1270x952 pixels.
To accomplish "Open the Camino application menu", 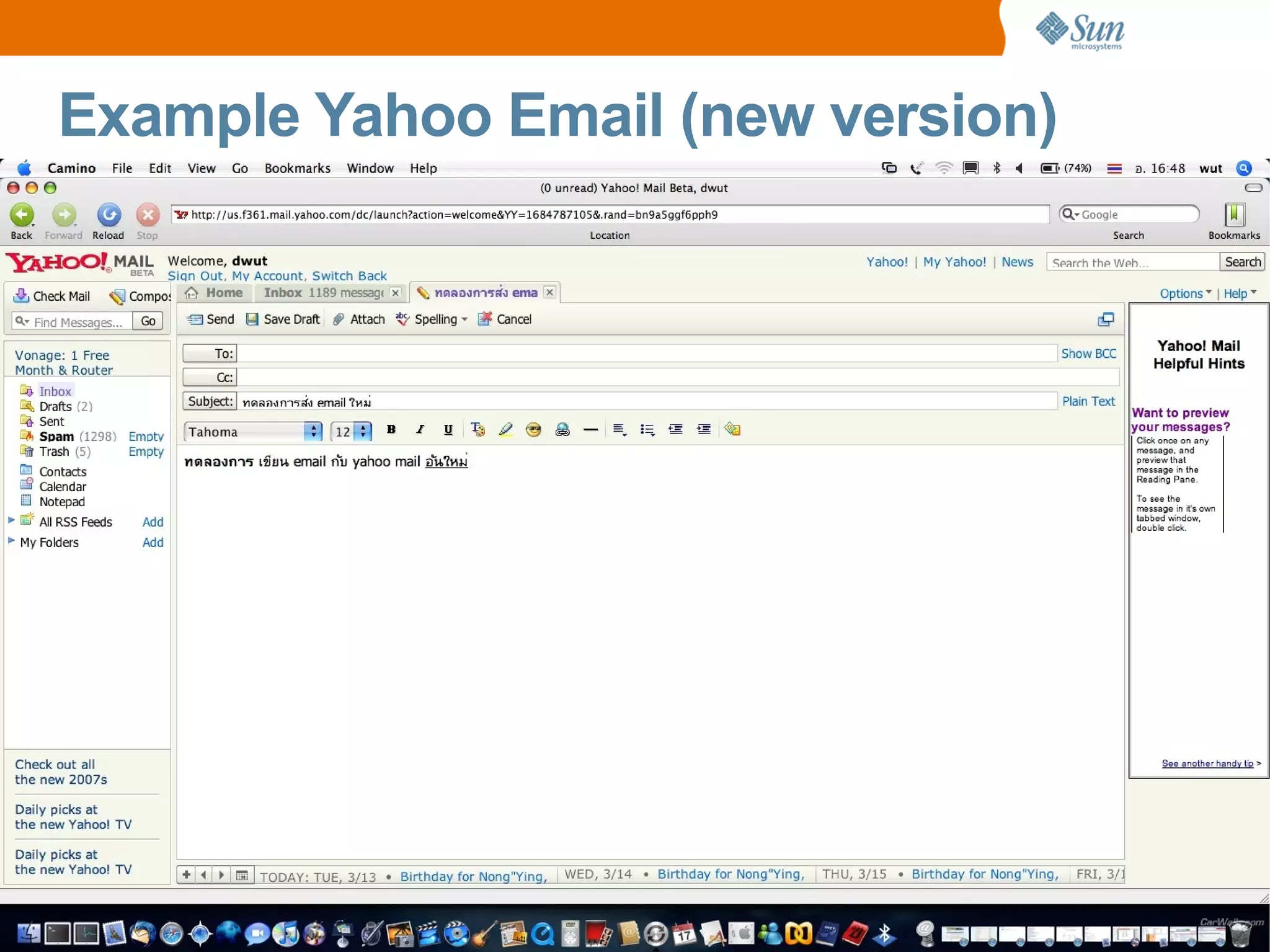I will [71, 168].
